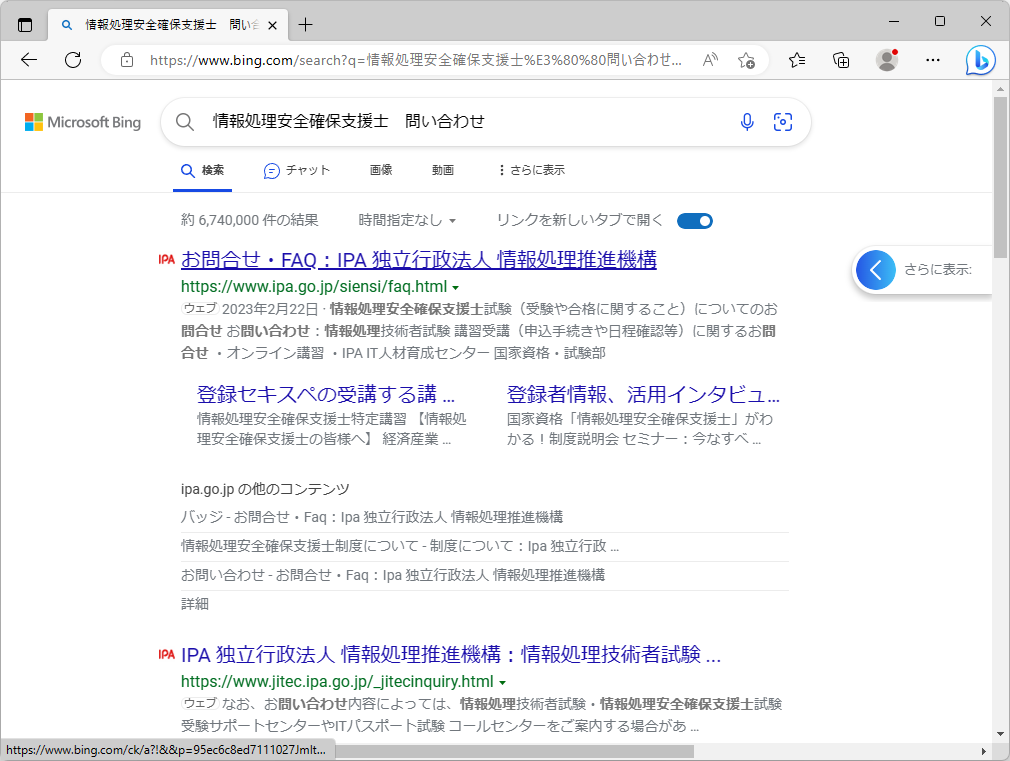The width and height of the screenshot is (1010, 761).
Task: Expand the さらに表示 side panel chevron
Action: tap(875, 269)
